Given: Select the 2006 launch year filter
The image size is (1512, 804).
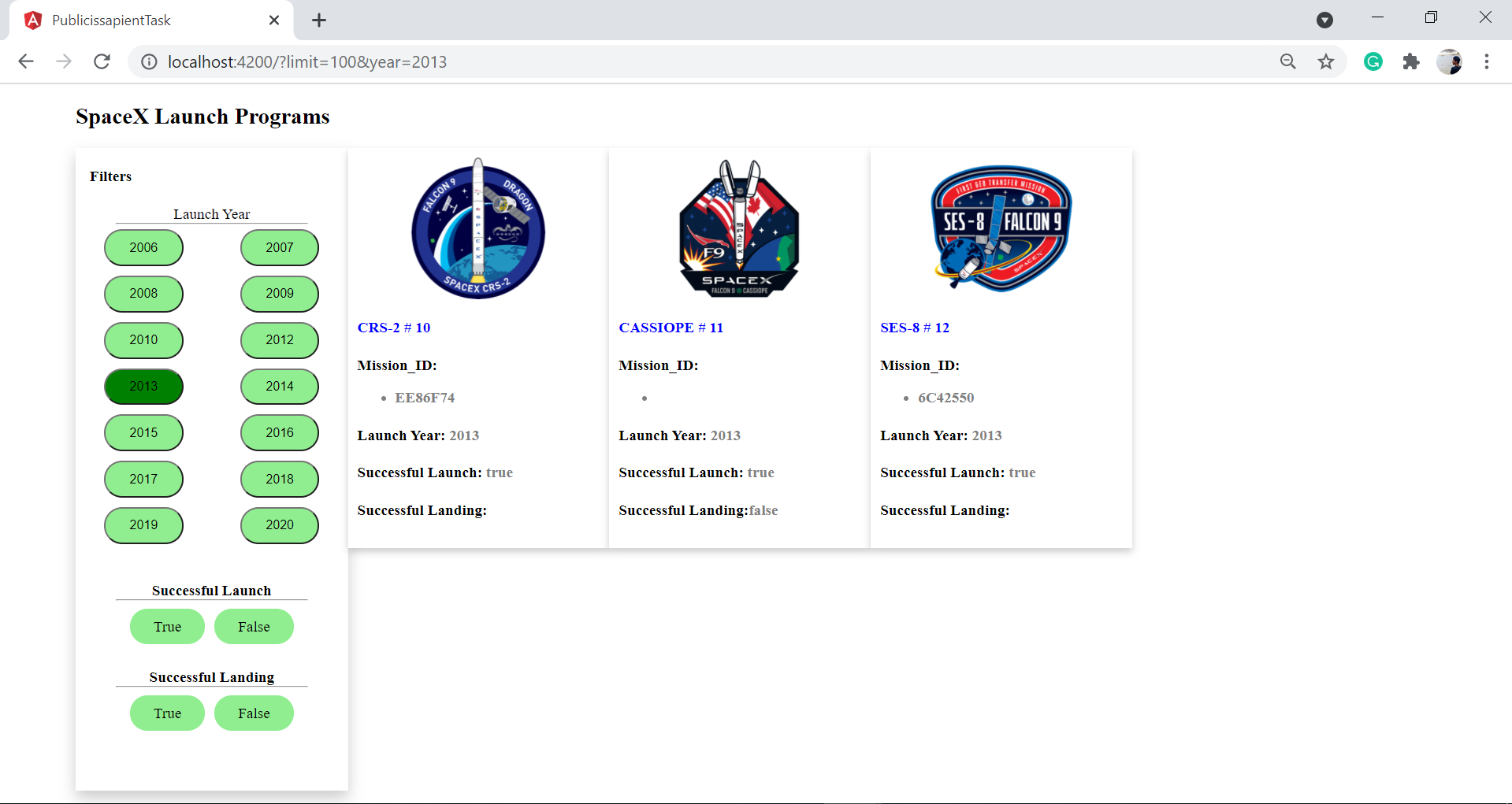Looking at the screenshot, I should (x=143, y=247).
